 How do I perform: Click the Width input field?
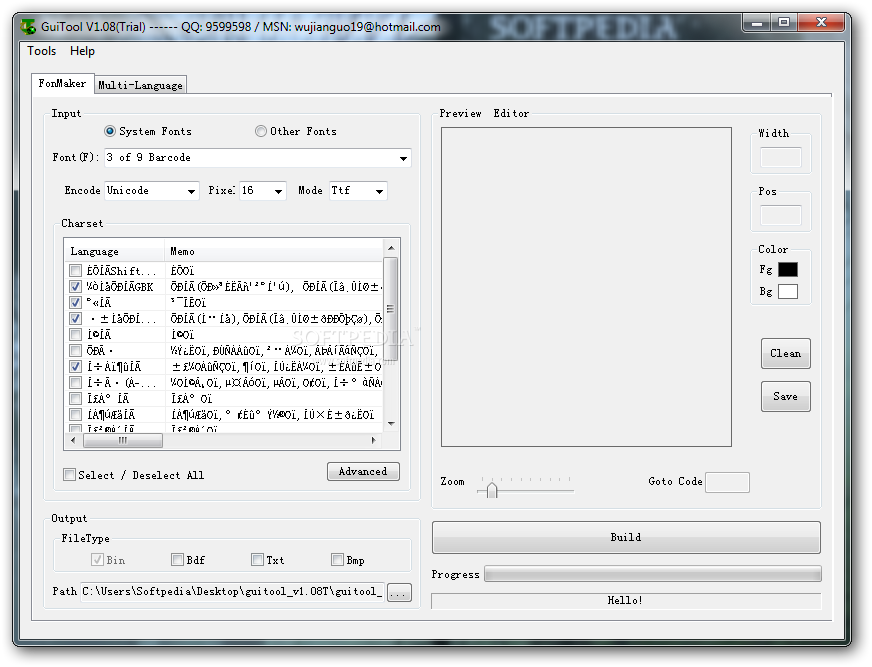[781, 157]
